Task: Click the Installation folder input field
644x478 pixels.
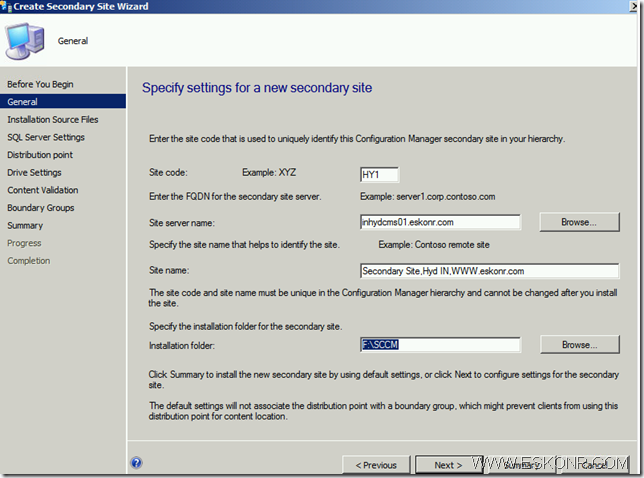Action: pos(440,345)
